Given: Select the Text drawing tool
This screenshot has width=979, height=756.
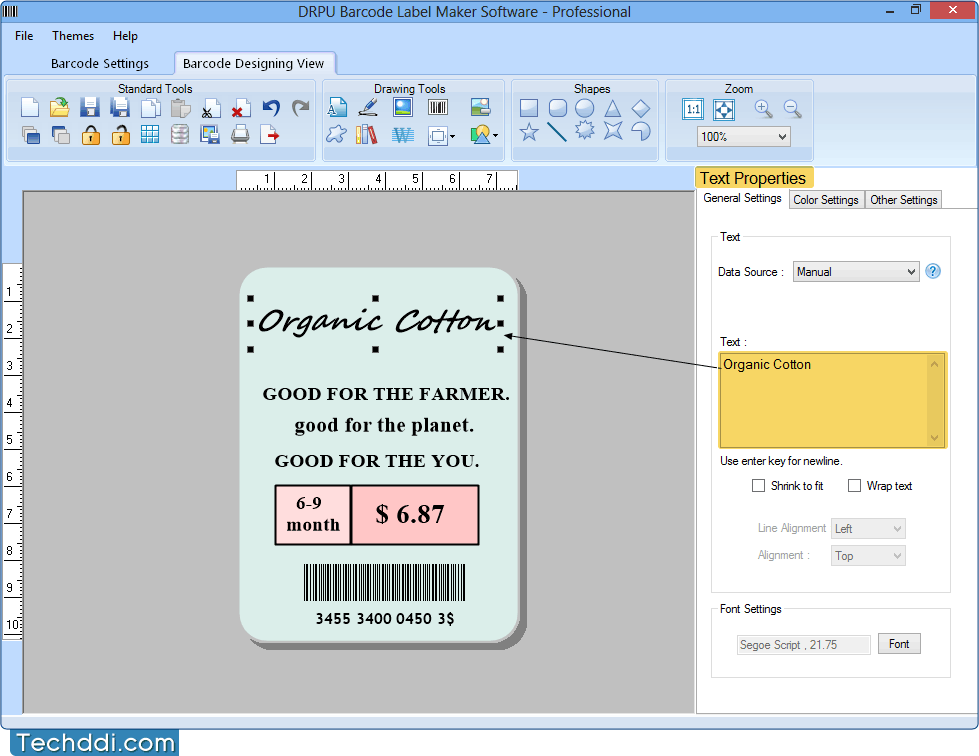Looking at the screenshot, I should pos(337,107).
